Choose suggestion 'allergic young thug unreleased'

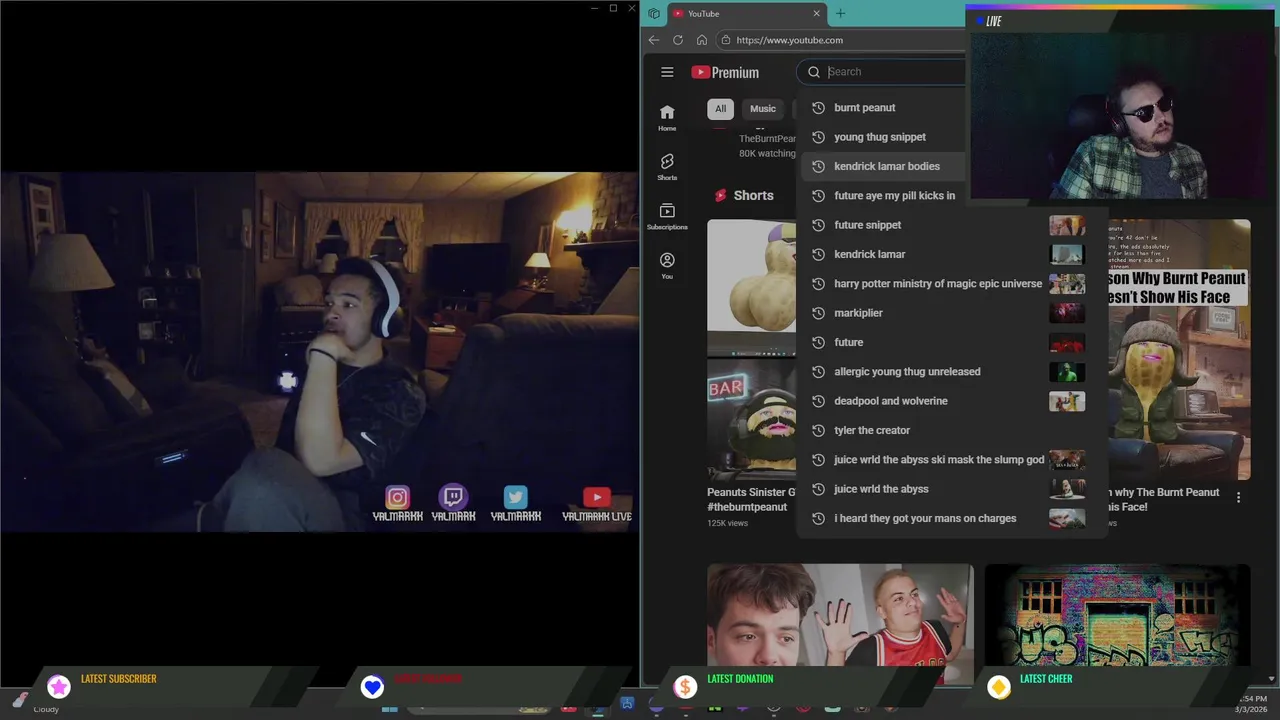pyautogui.click(x=907, y=372)
